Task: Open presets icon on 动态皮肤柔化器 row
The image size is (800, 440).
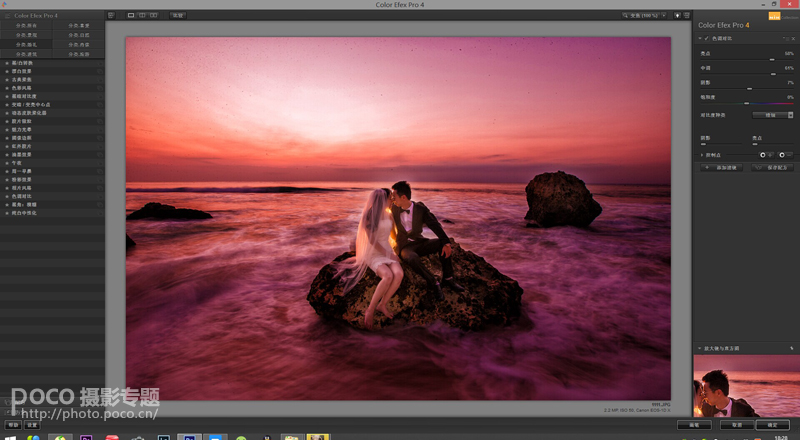Action: 99,113
